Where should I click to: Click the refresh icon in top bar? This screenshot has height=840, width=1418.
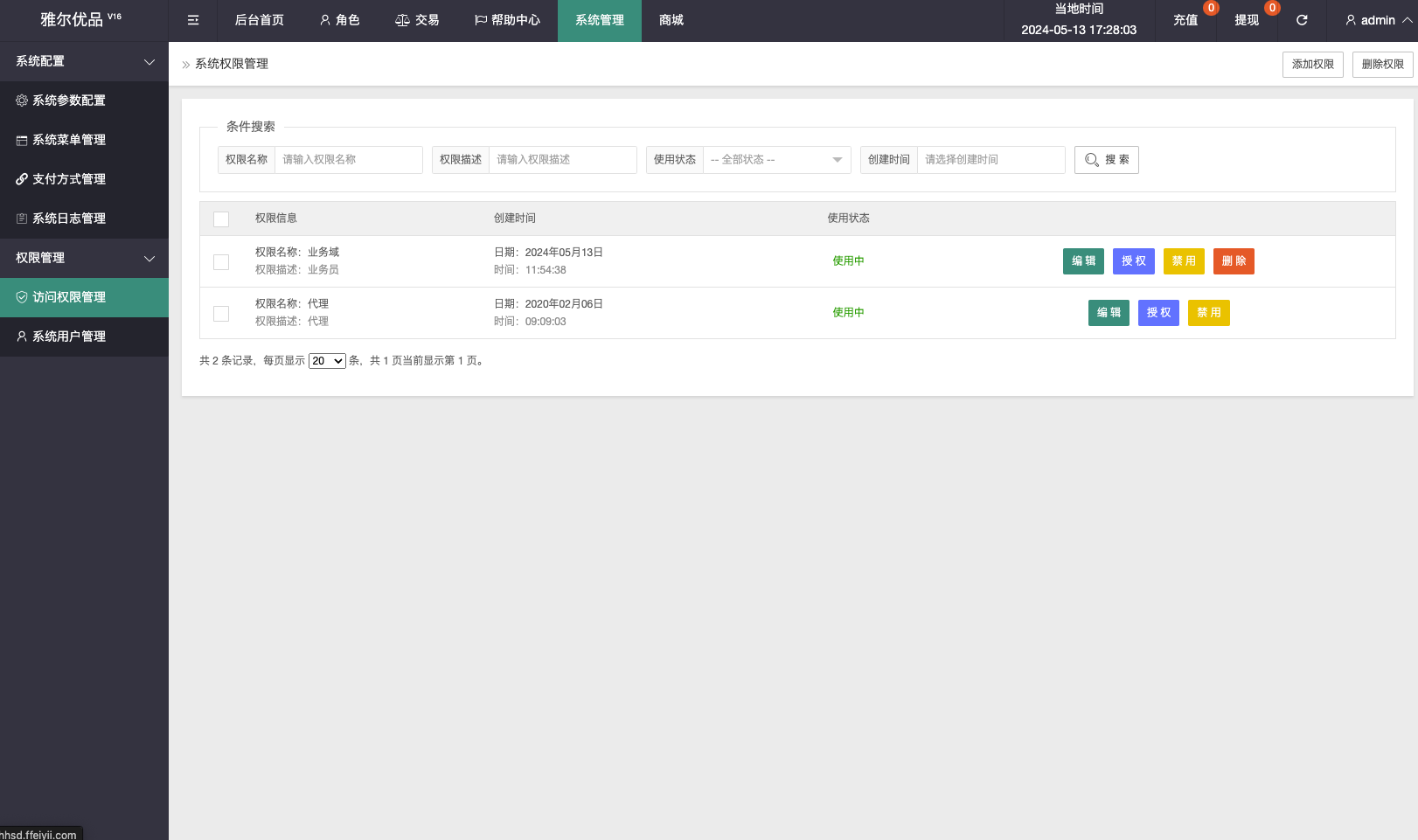click(x=1302, y=20)
